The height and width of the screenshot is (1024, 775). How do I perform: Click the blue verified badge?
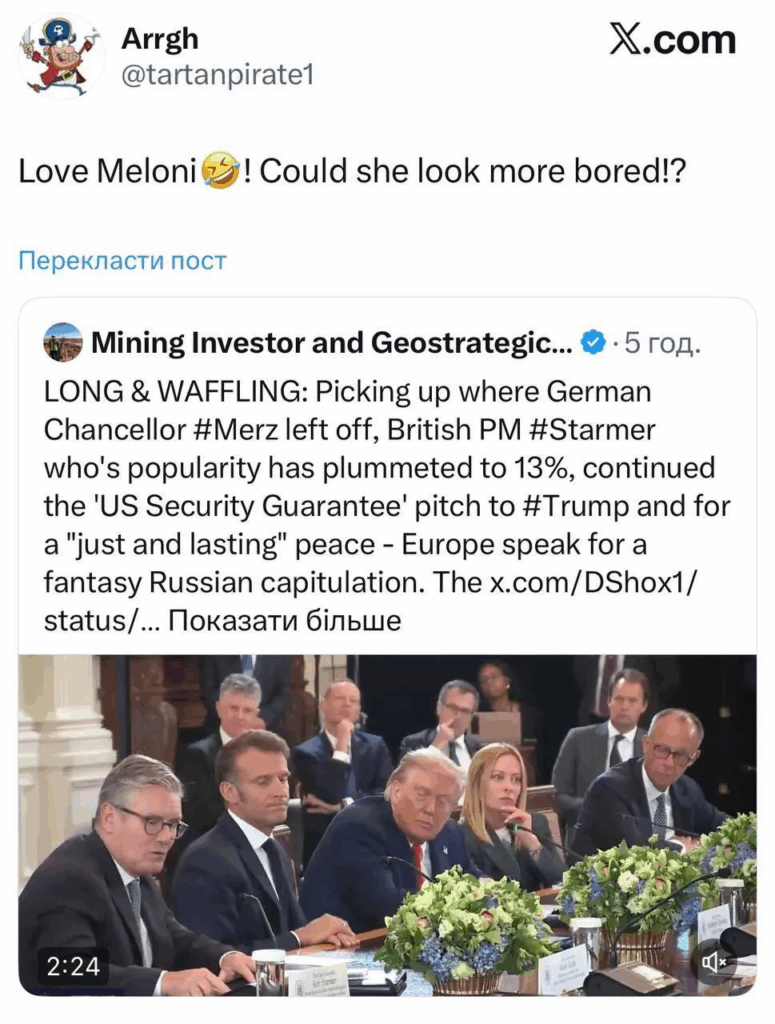[x=593, y=343]
